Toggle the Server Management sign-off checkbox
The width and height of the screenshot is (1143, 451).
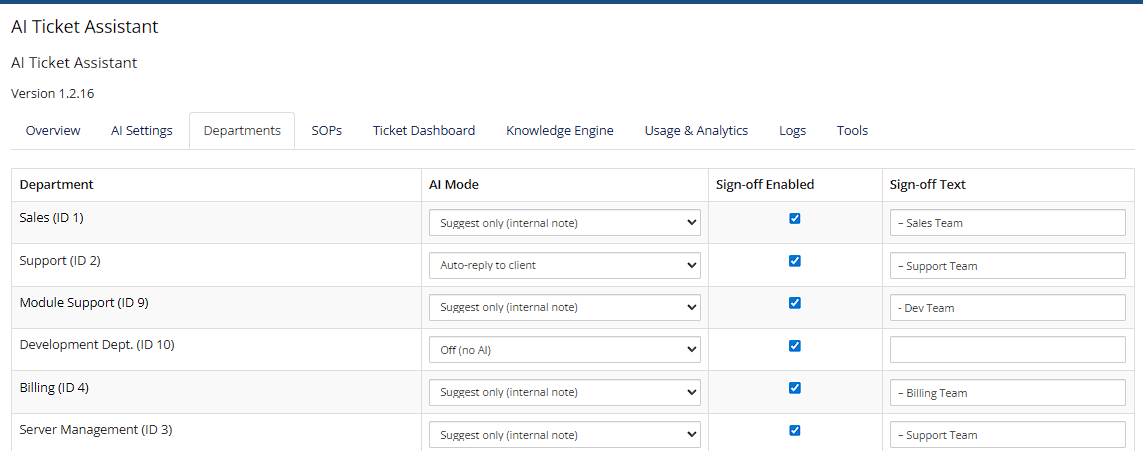795,431
